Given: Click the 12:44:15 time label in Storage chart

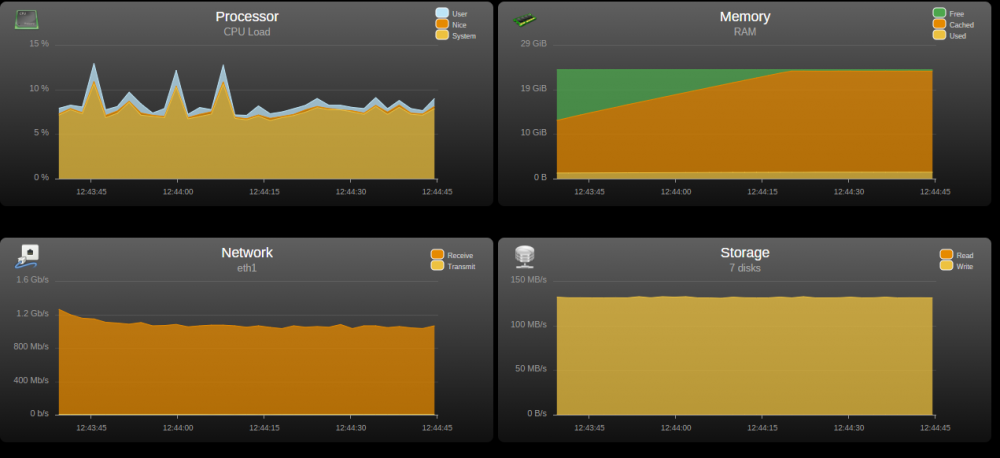Looking at the screenshot, I should point(761,428).
